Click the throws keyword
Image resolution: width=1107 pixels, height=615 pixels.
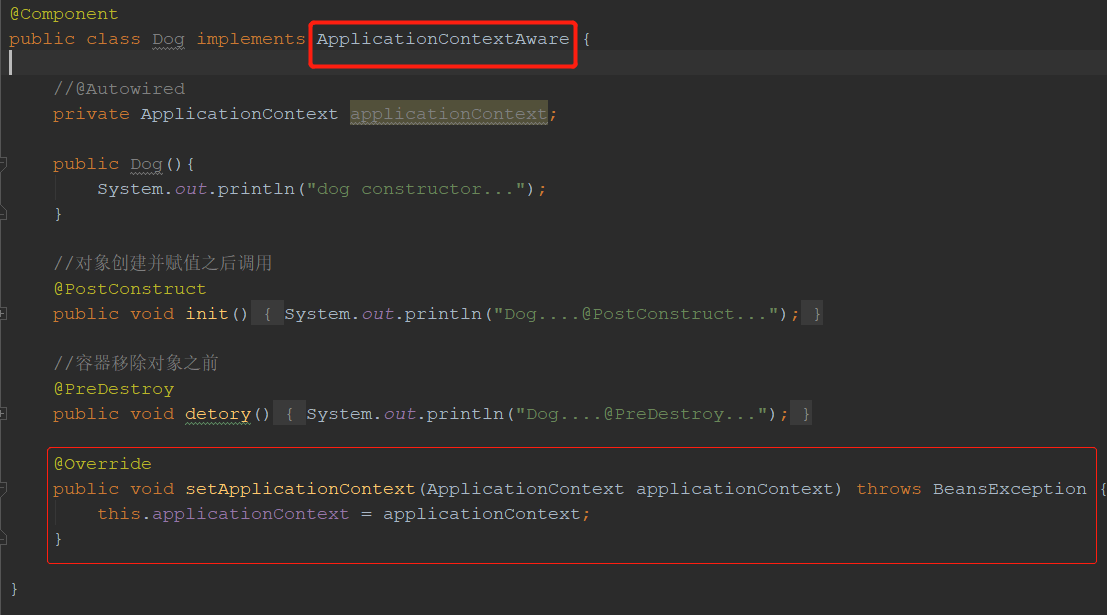point(889,489)
